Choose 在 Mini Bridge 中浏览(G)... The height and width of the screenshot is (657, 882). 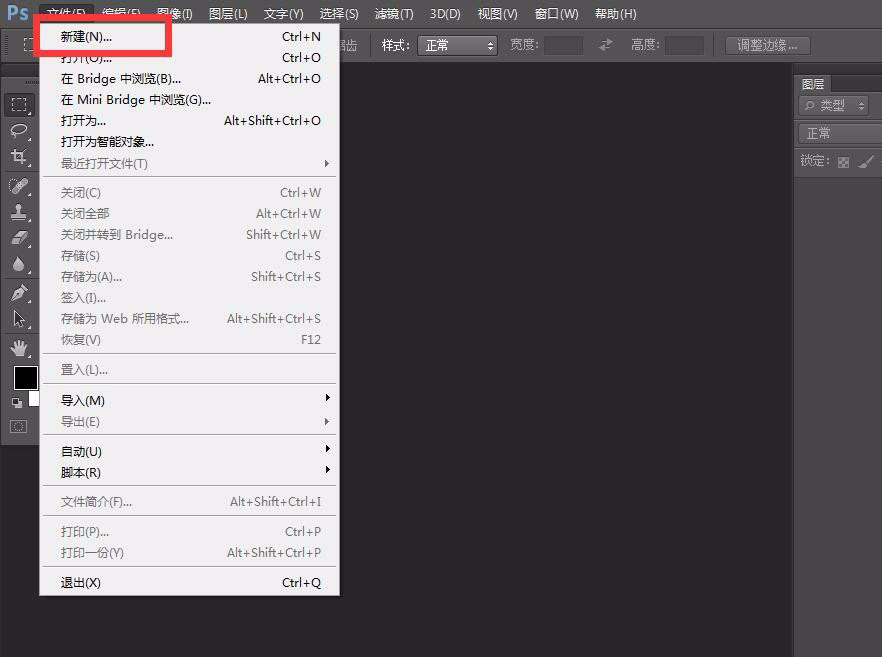(189, 100)
